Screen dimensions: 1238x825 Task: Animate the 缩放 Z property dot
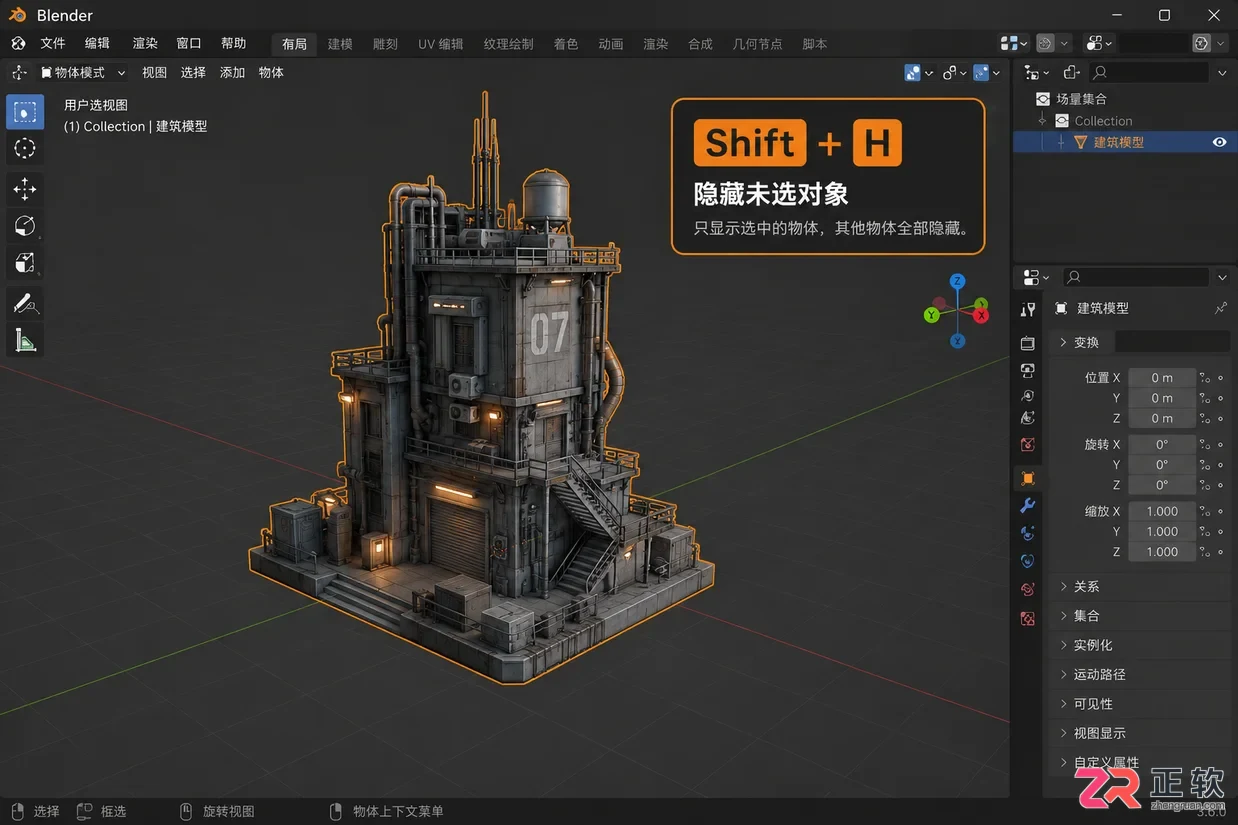point(1220,552)
